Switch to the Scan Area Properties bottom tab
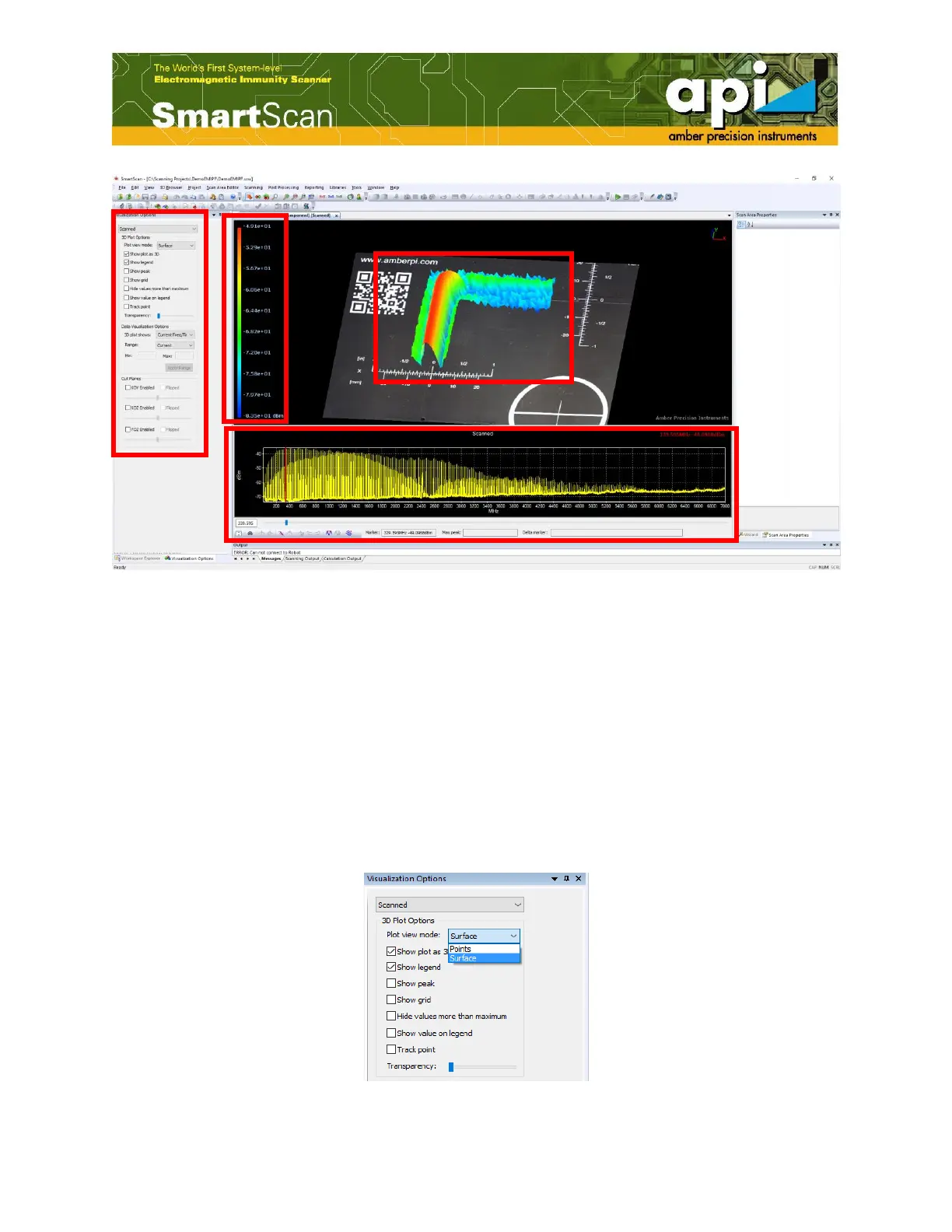The image size is (952, 1232). click(786, 535)
